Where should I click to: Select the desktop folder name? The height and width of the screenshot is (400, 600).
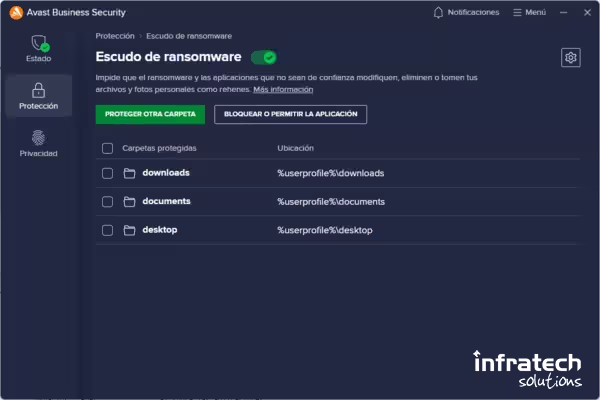click(160, 230)
